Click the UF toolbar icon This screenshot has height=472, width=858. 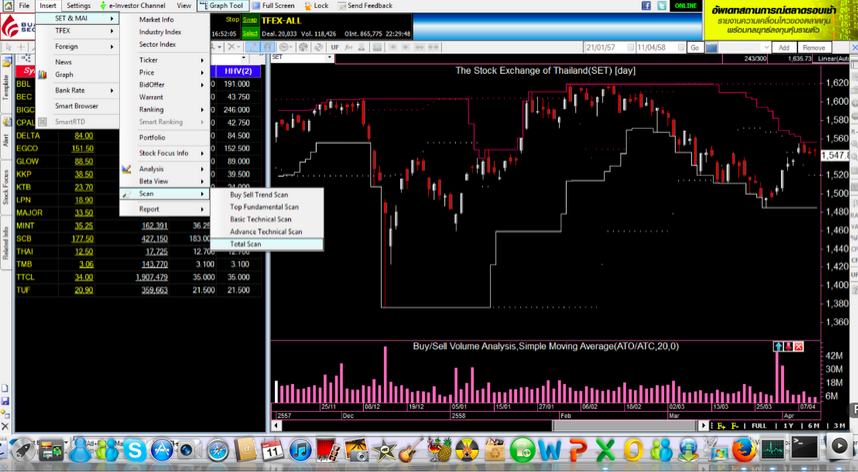[x=335, y=48]
